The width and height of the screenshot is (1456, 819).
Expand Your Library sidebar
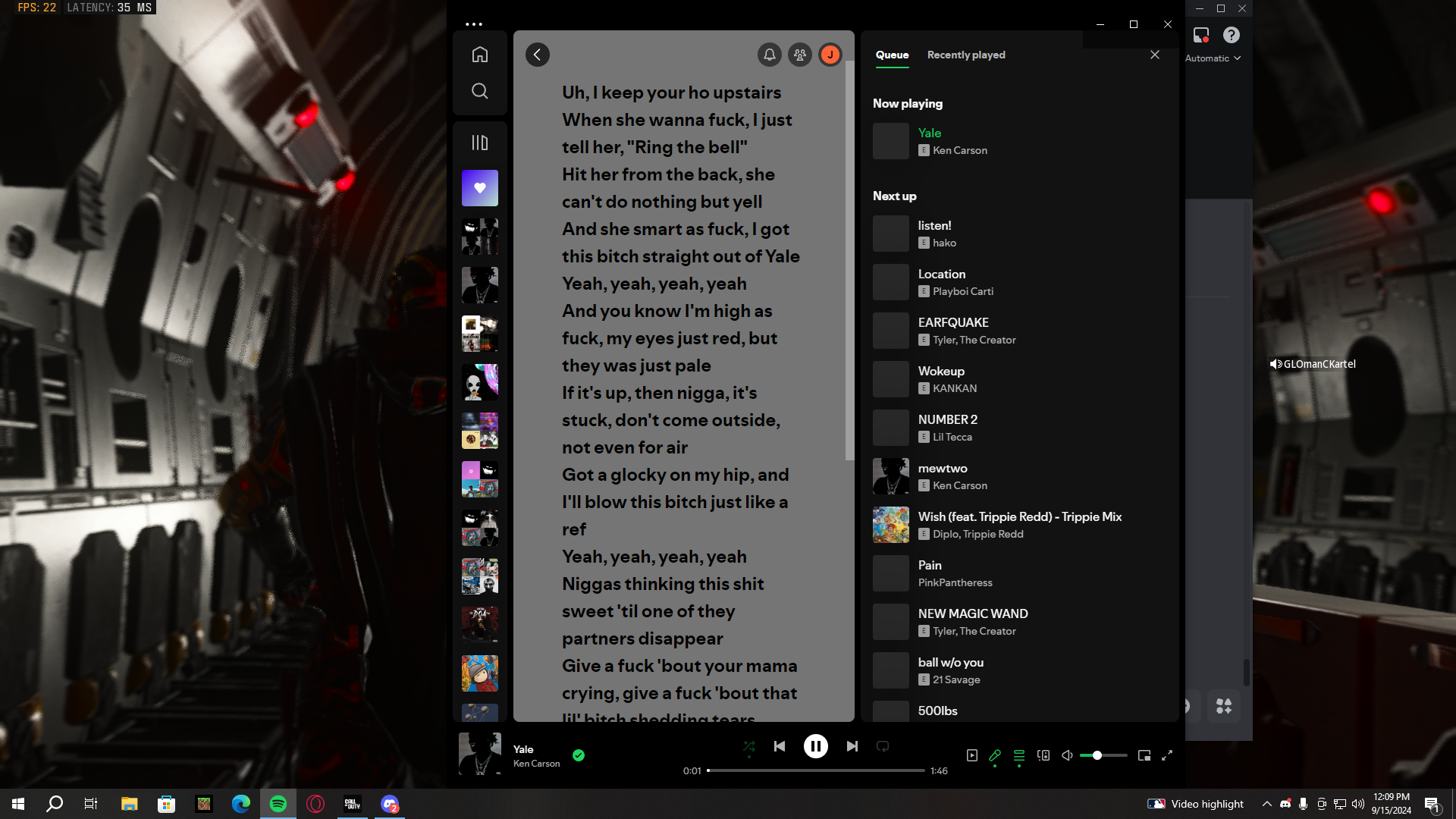pos(479,143)
